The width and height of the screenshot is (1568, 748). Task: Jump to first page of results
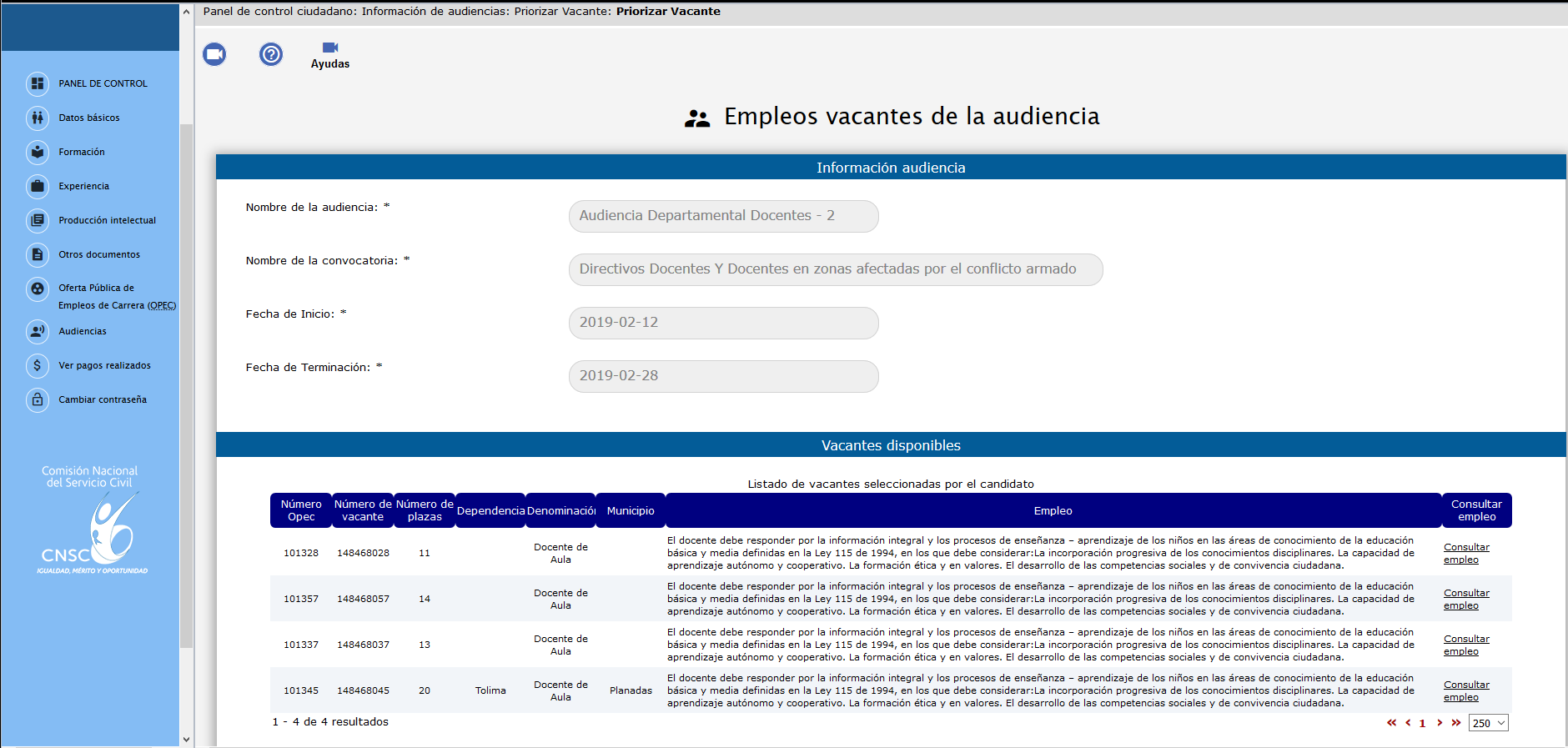[1391, 723]
